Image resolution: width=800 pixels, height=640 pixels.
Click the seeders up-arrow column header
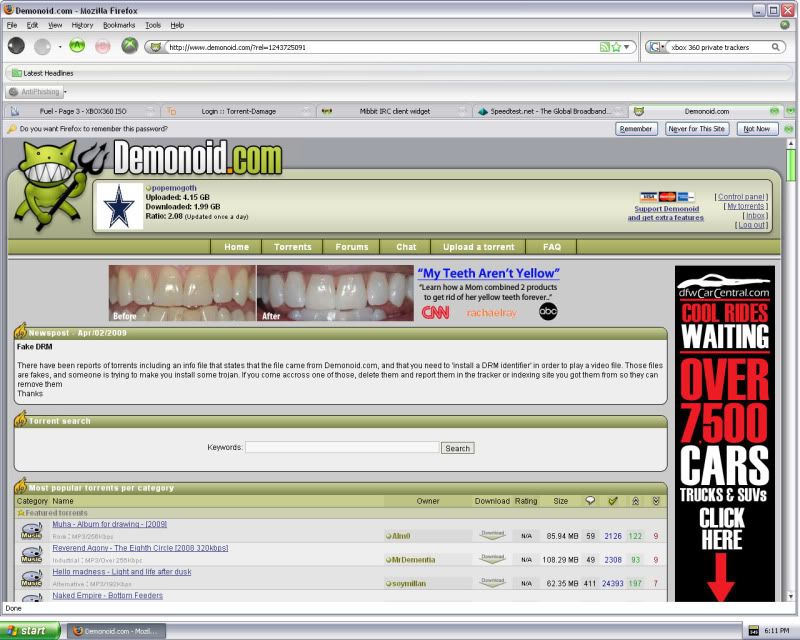click(x=635, y=501)
